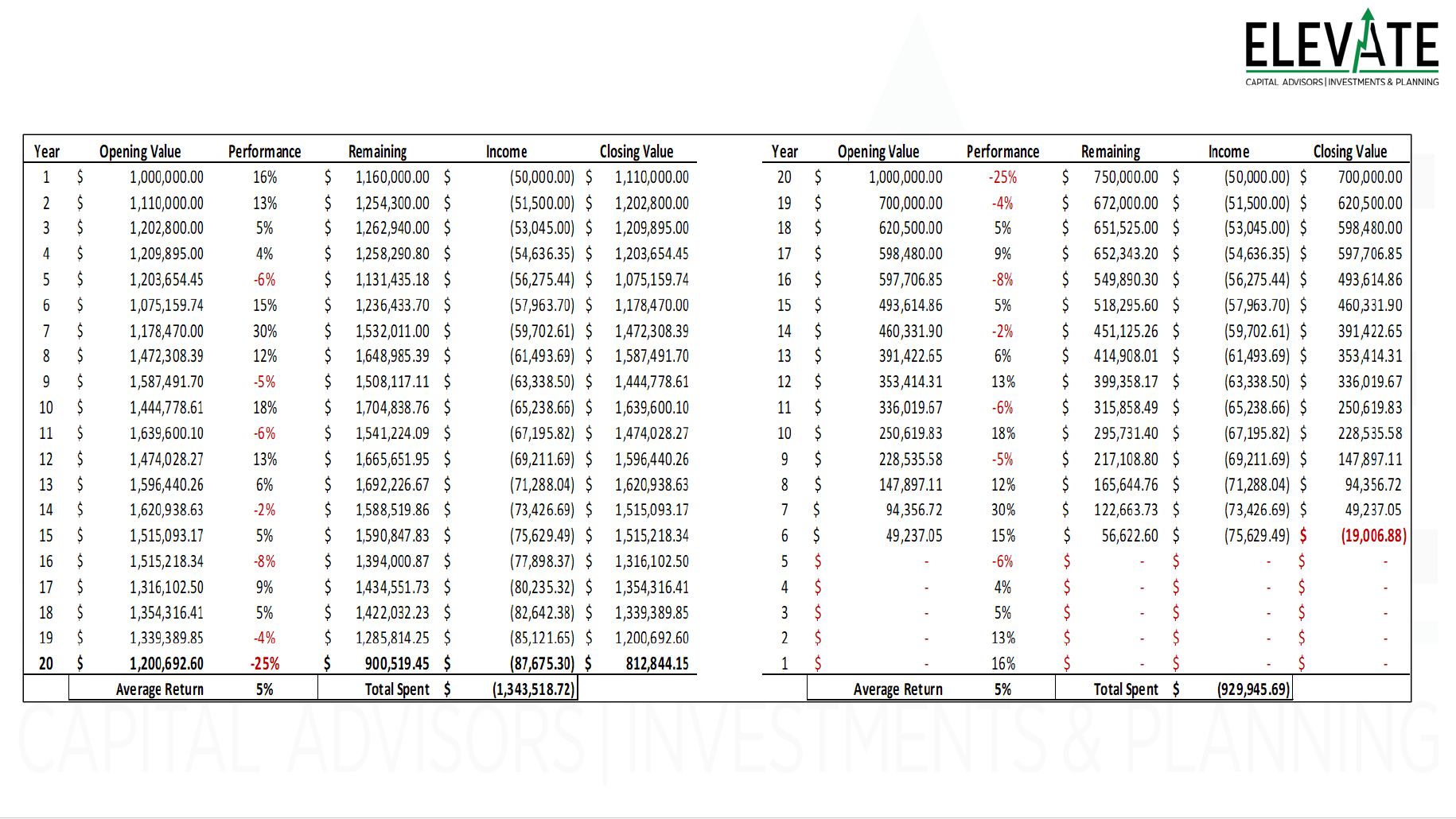Click right closing value 620,500.00
The height and width of the screenshot is (819, 1456).
coord(1370,204)
